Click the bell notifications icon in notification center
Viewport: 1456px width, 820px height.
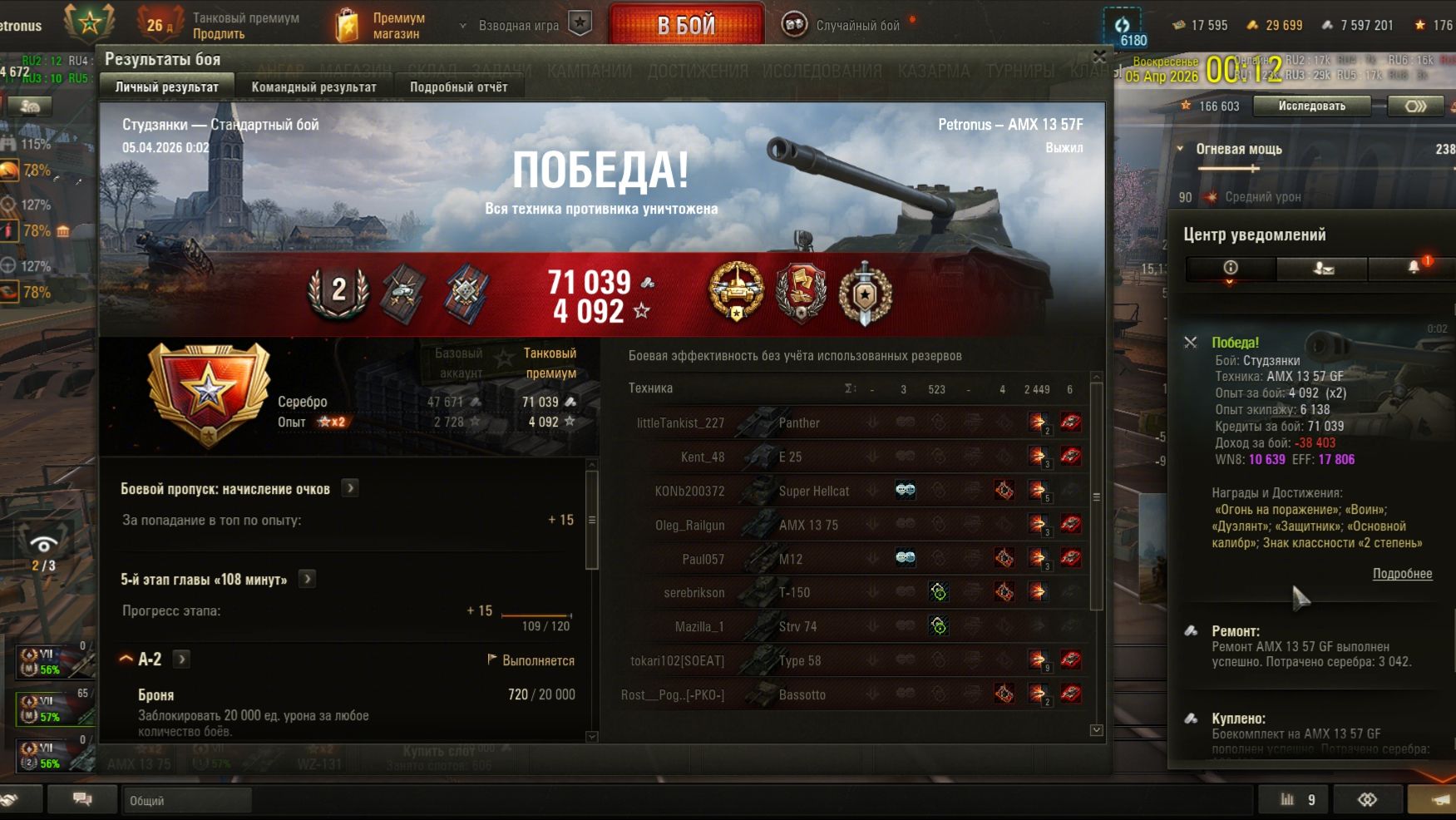point(1414,267)
